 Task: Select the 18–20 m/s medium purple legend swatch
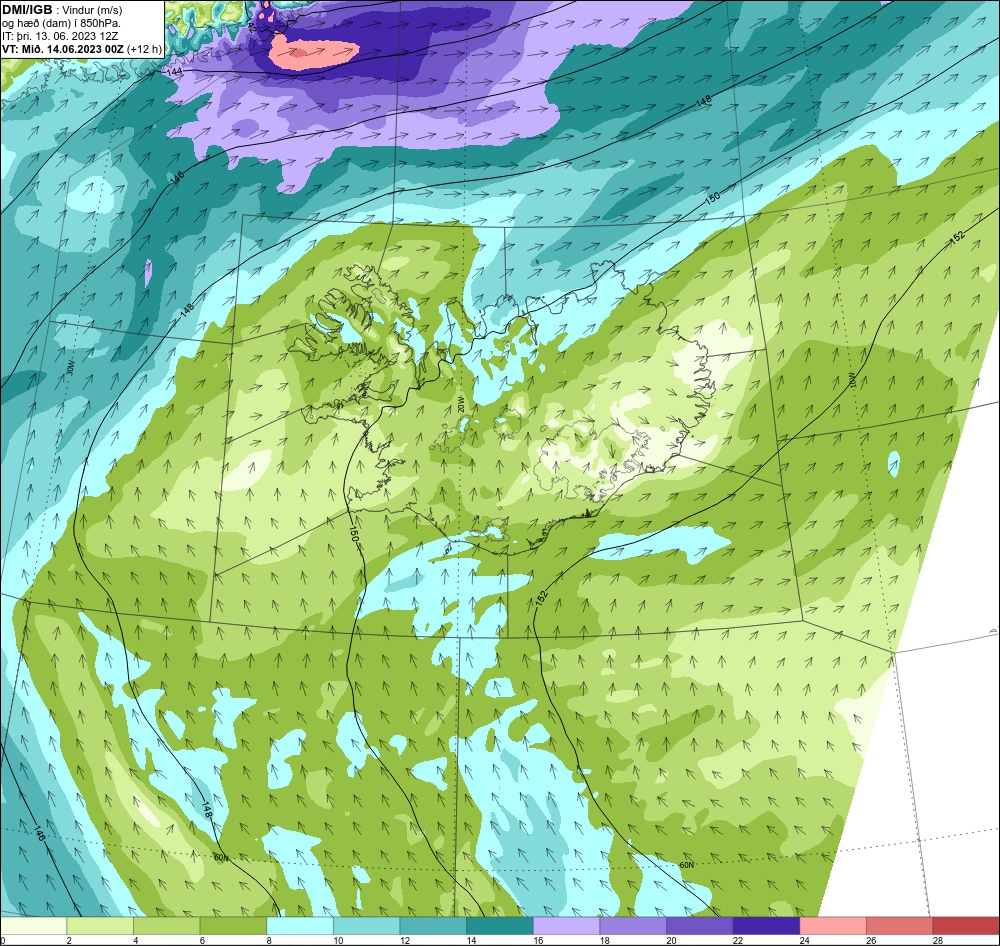point(633,926)
